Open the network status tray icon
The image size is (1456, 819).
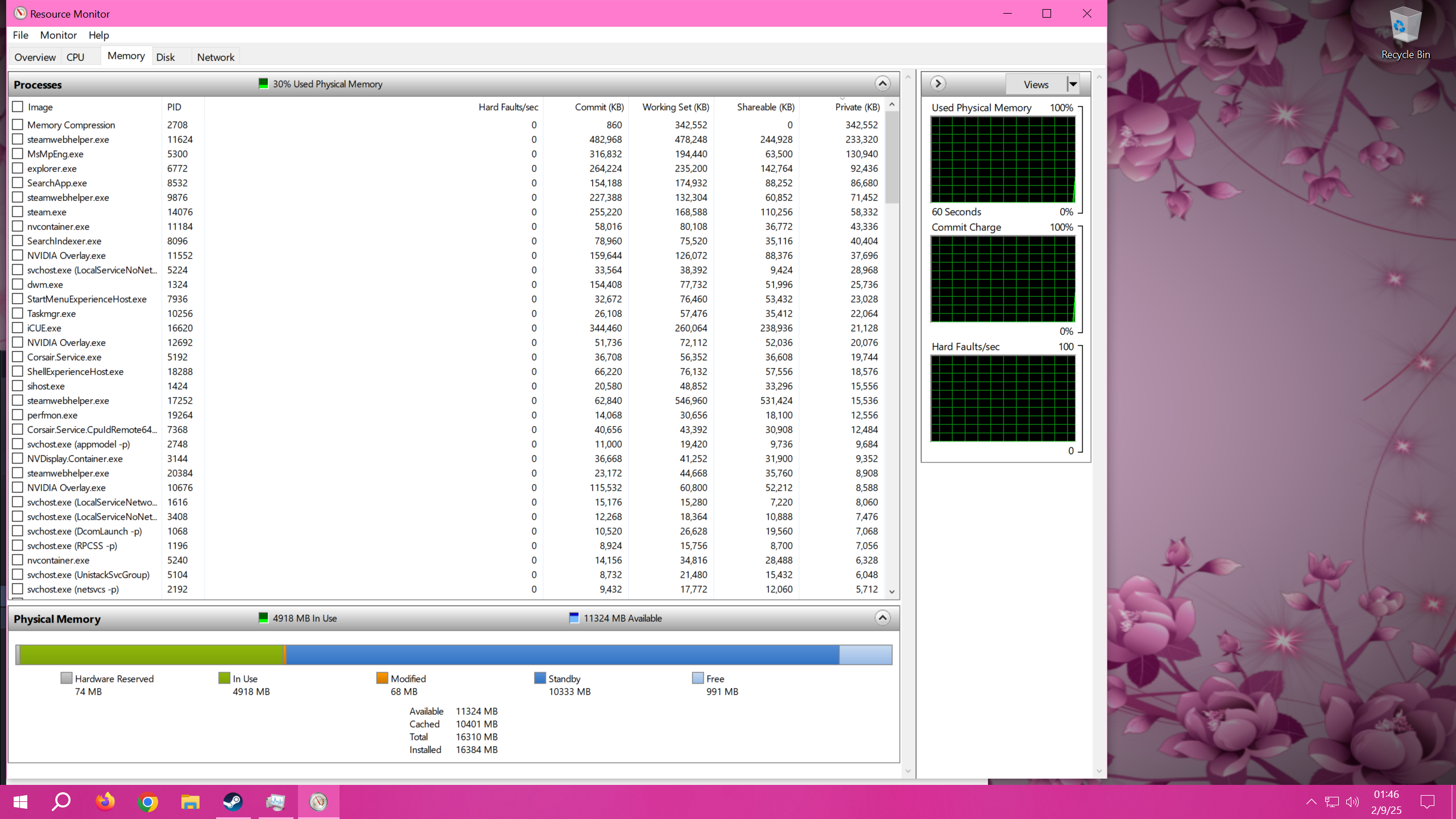(1331, 802)
